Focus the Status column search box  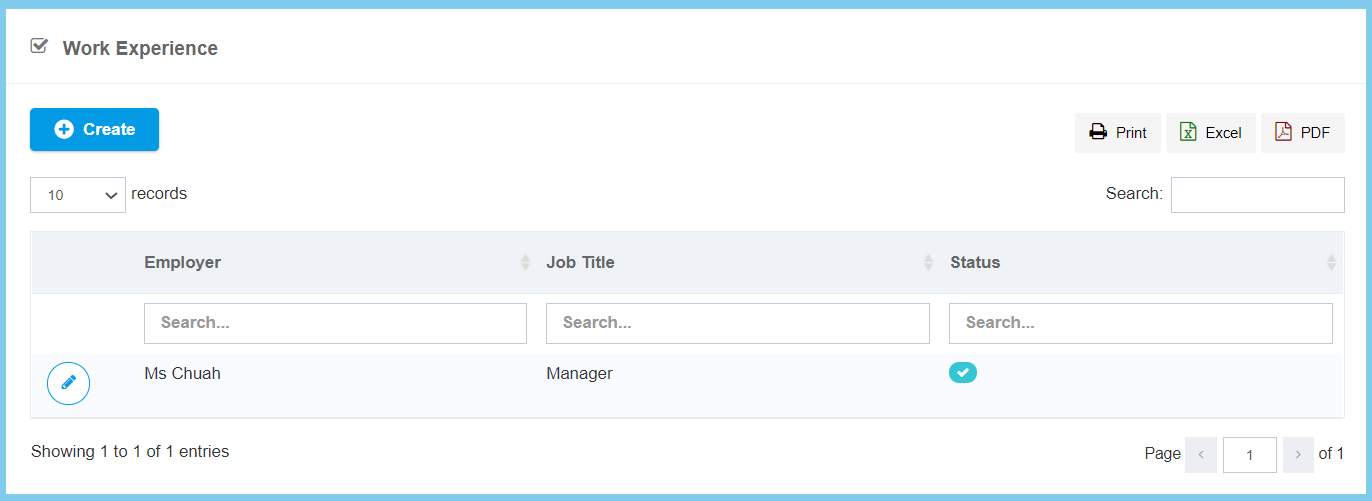click(x=1140, y=324)
